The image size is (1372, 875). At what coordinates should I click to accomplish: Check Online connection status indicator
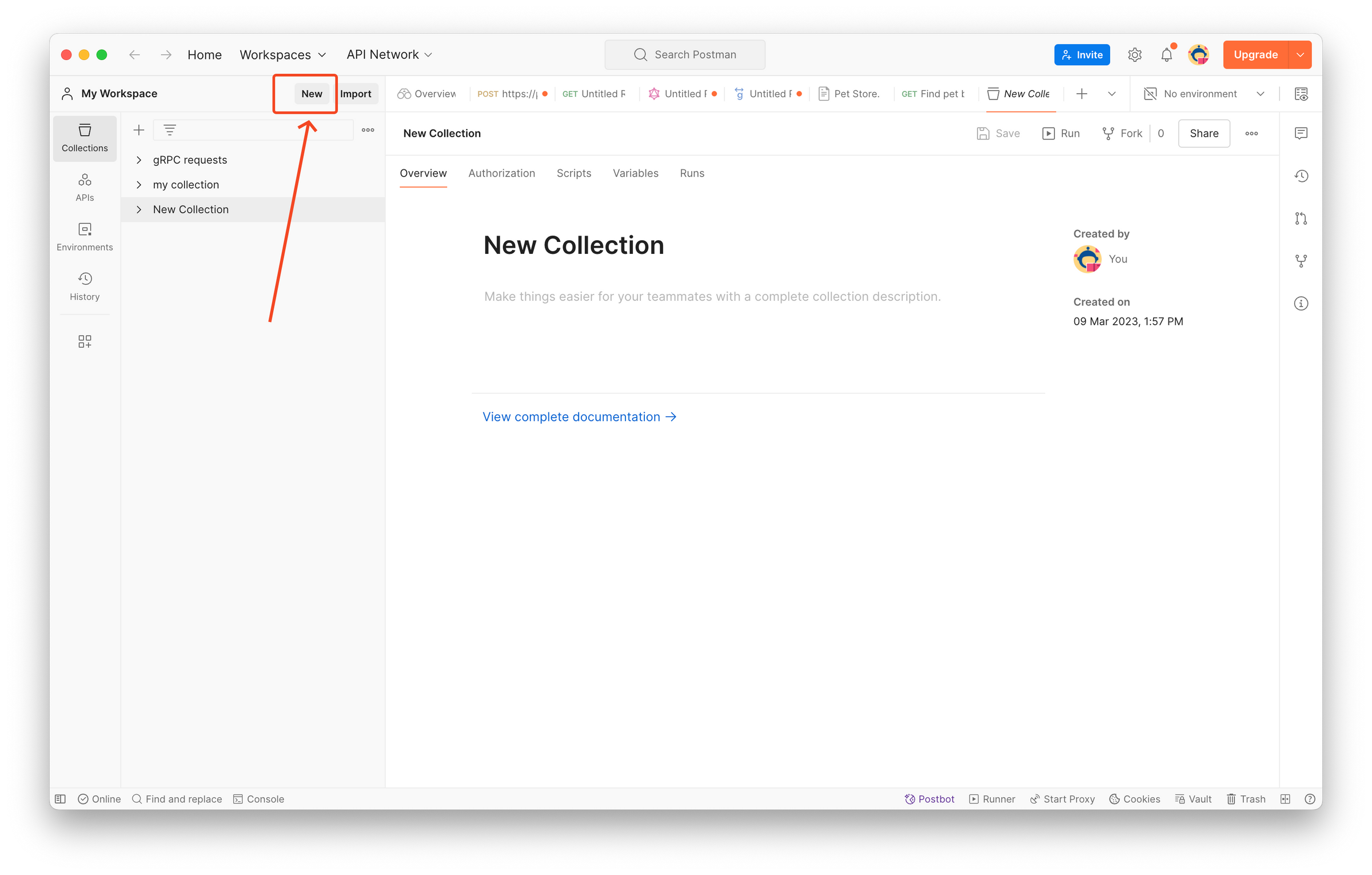pyautogui.click(x=99, y=798)
